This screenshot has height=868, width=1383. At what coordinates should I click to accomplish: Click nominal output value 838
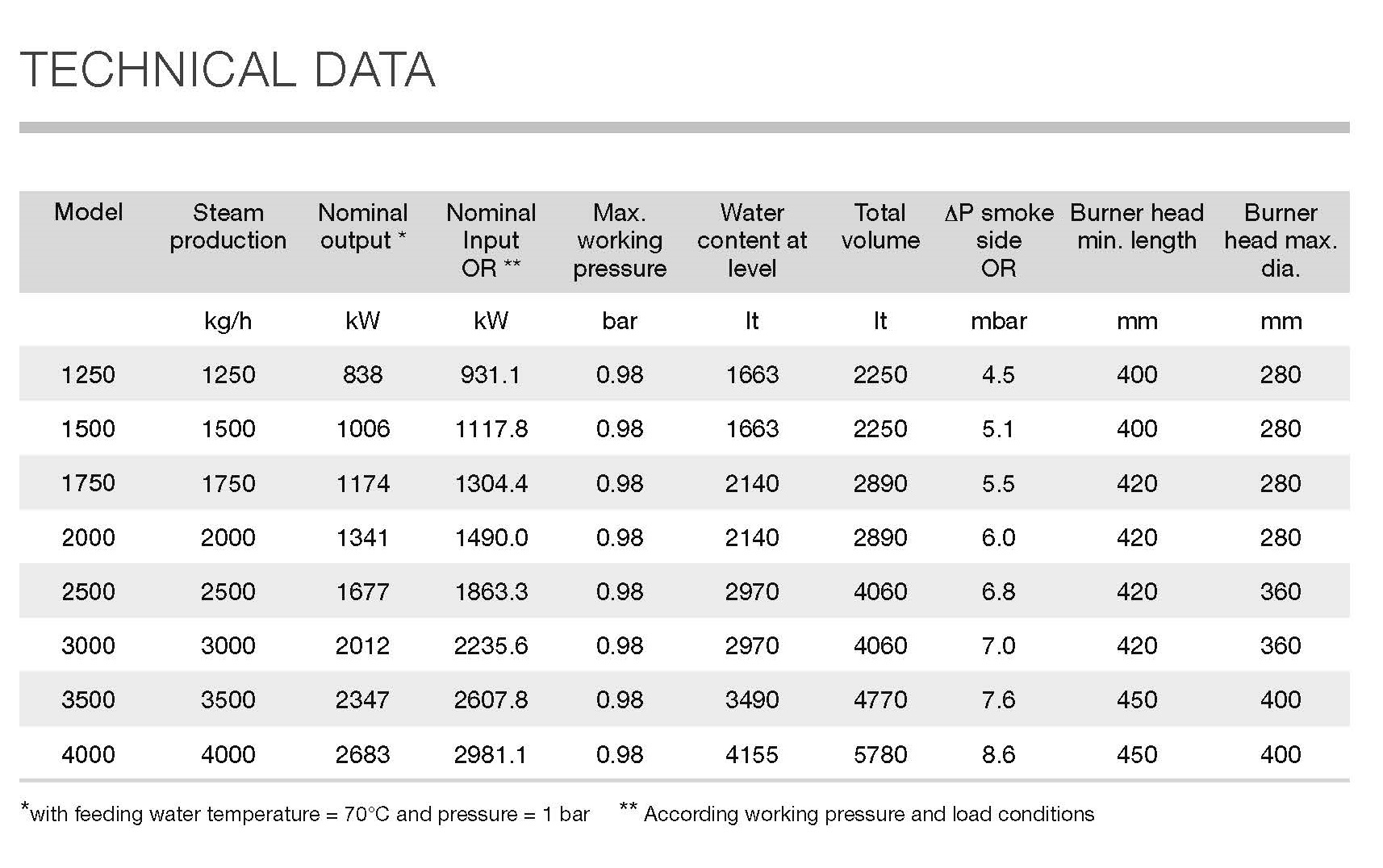pos(363,374)
